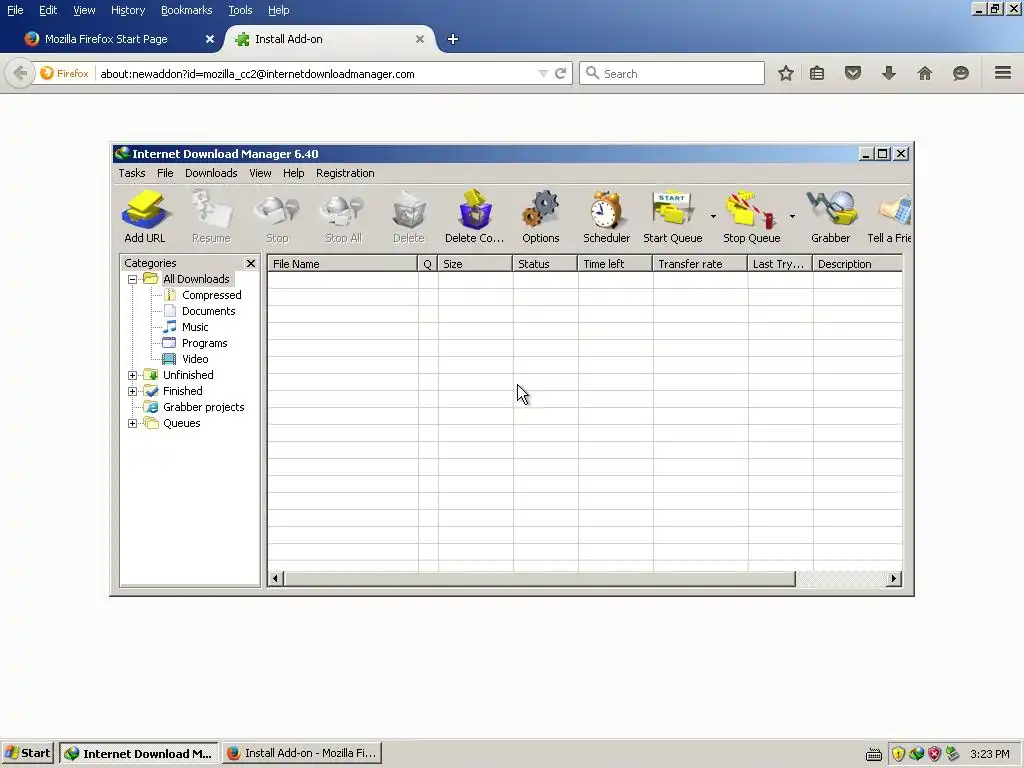Open Firefox History menu

[128, 10]
